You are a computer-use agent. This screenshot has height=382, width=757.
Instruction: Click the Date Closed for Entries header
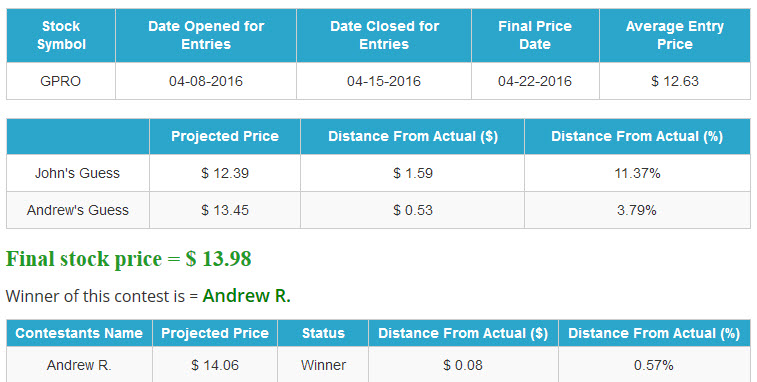[x=384, y=35]
